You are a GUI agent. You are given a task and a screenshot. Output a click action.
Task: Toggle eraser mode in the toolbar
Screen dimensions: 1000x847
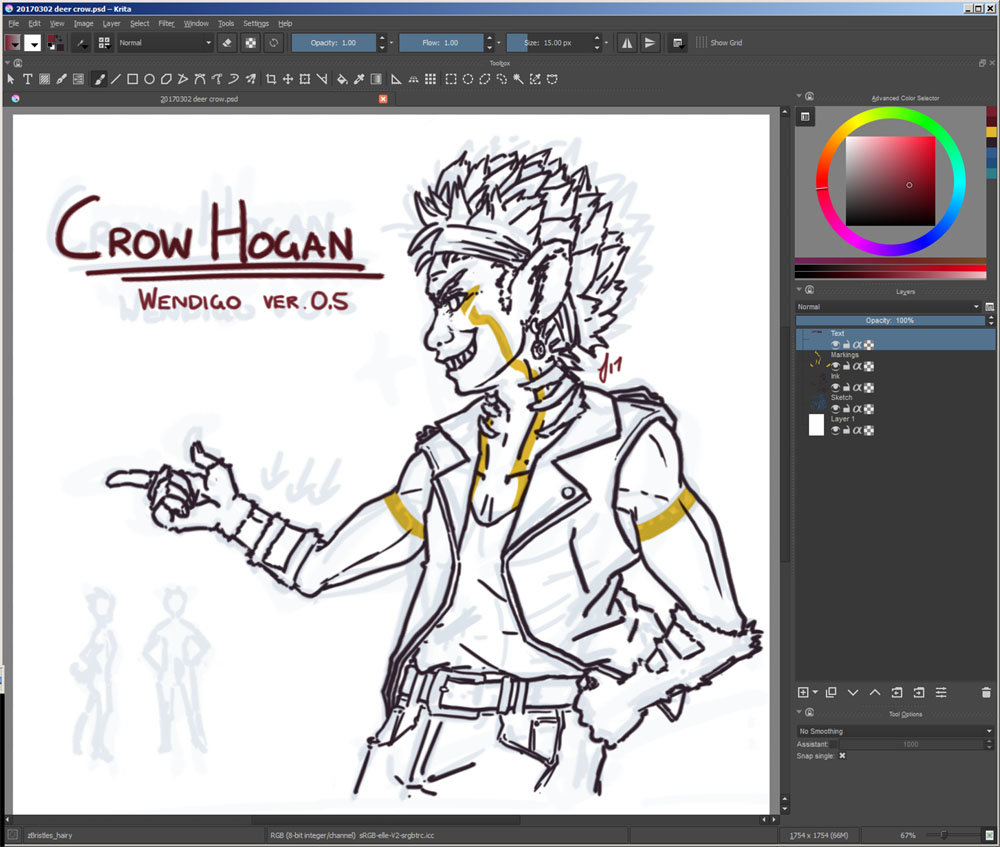point(227,43)
